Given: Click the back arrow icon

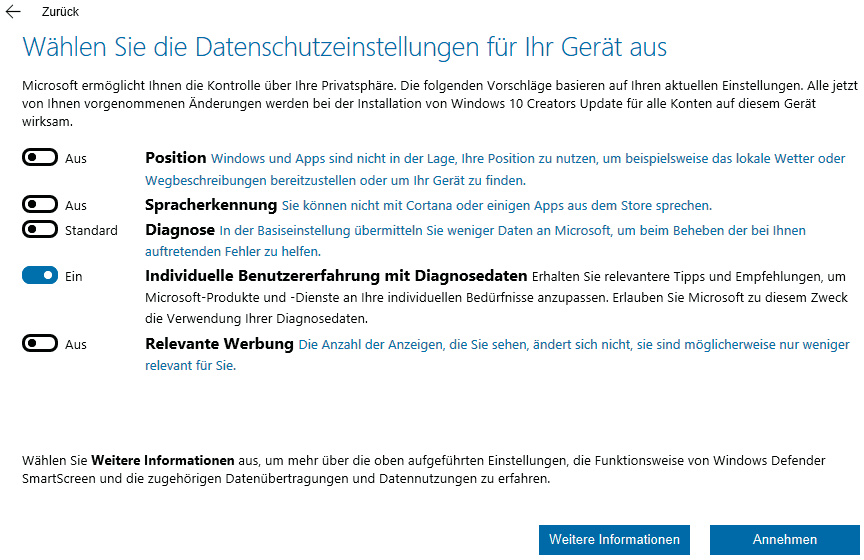Looking at the screenshot, I should [13, 12].
